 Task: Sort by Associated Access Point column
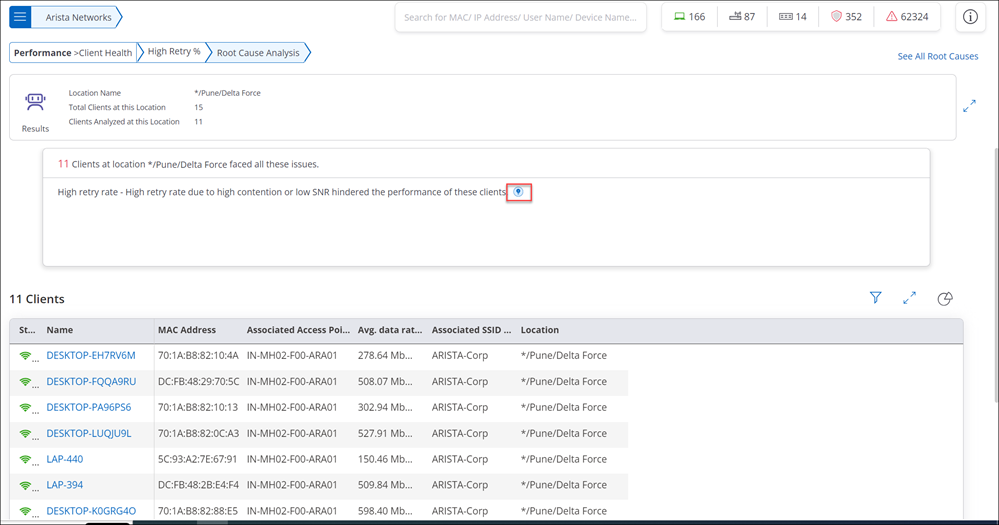point(298,330)
